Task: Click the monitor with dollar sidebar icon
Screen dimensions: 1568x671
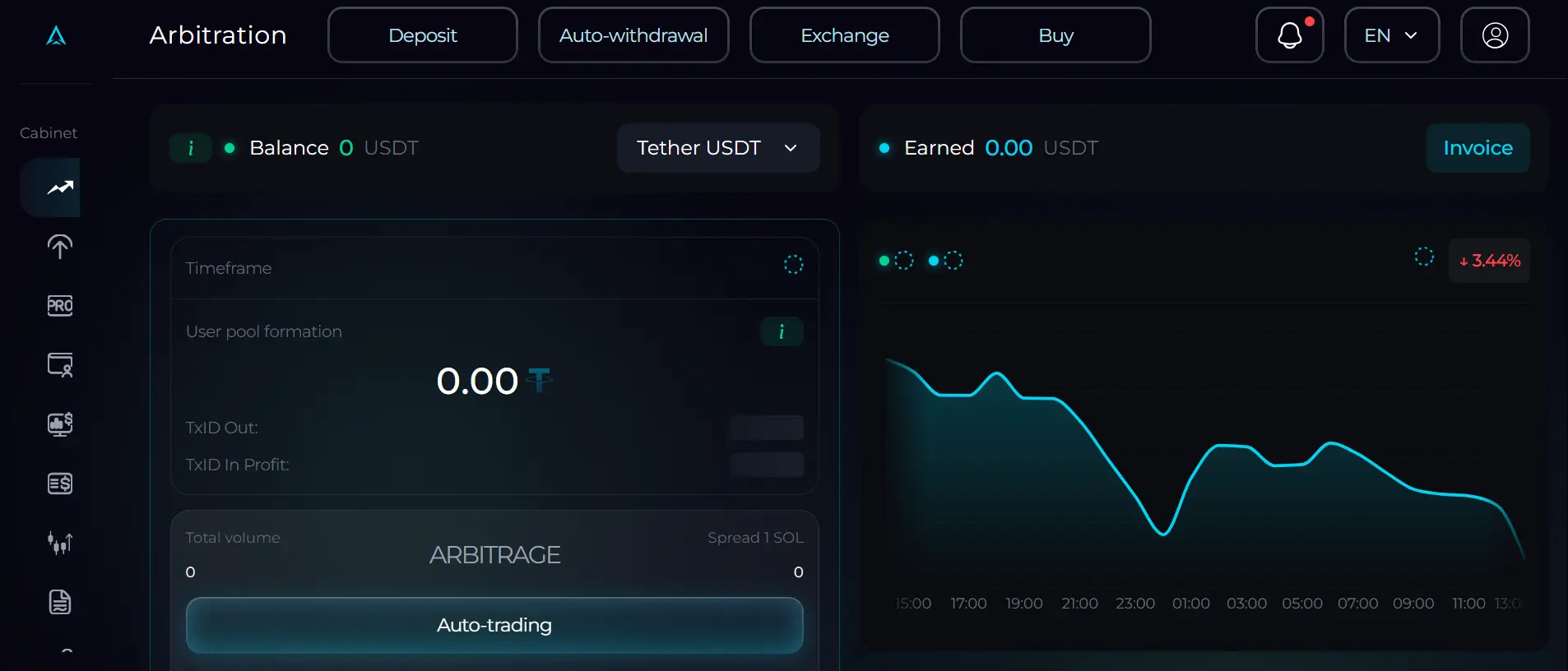Action: 59,424
